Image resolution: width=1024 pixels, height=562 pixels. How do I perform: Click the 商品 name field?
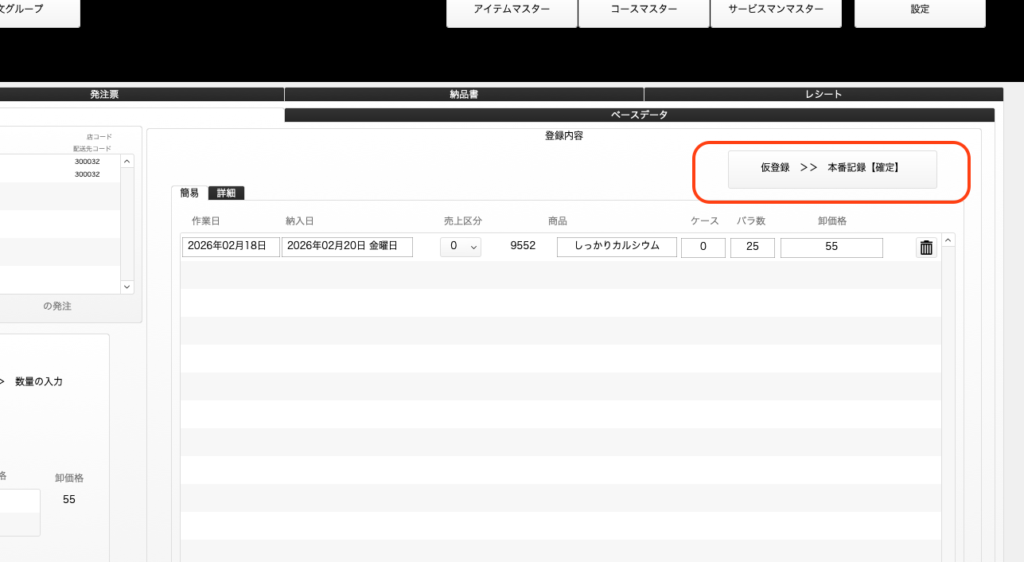(x=617, y=247)
